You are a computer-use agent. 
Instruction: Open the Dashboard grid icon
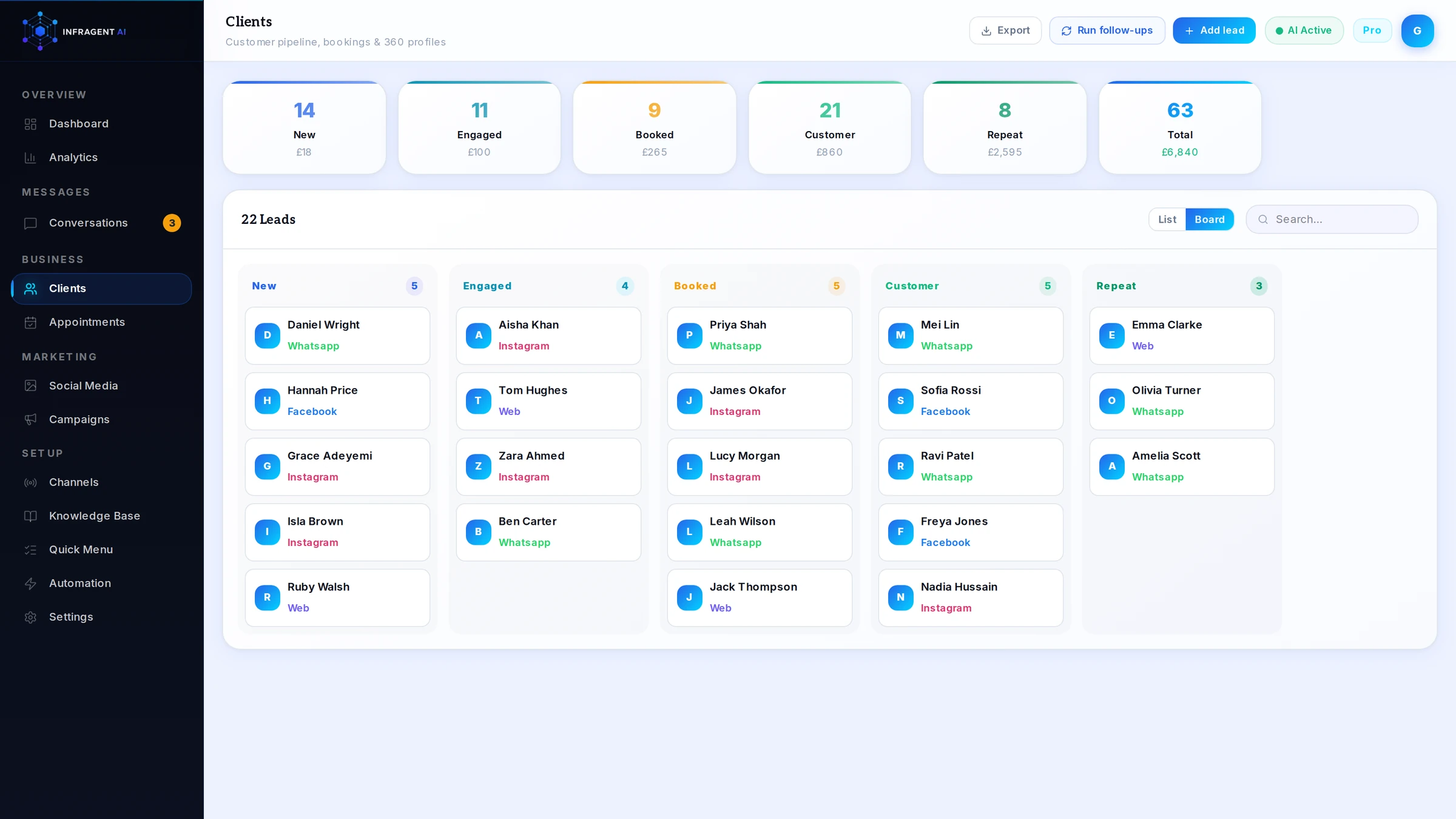click(x=30, y=124)
